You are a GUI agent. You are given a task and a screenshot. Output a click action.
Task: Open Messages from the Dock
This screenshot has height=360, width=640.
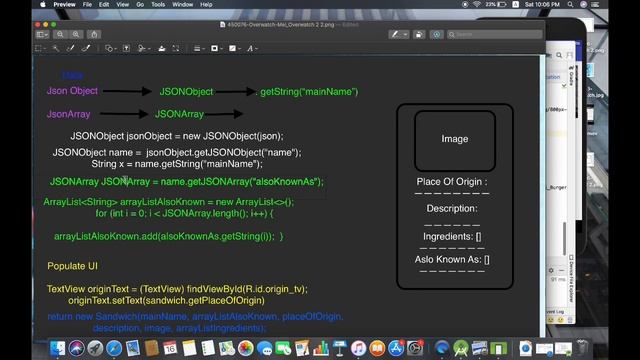click(264, 348)
